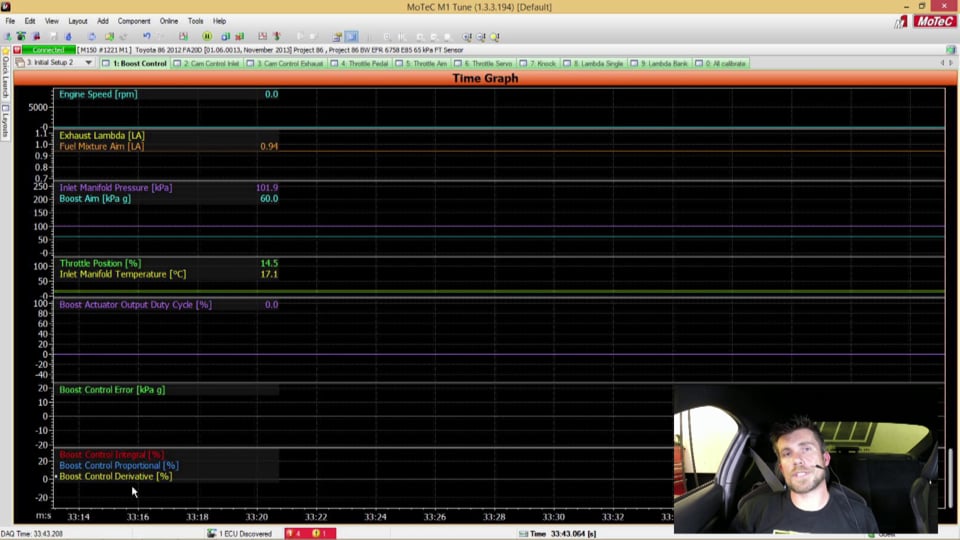The height and width of the screenshot is (540, 960).
Task: Click the yellow star Quick Launch icon
Action: (x=6, y=50)
